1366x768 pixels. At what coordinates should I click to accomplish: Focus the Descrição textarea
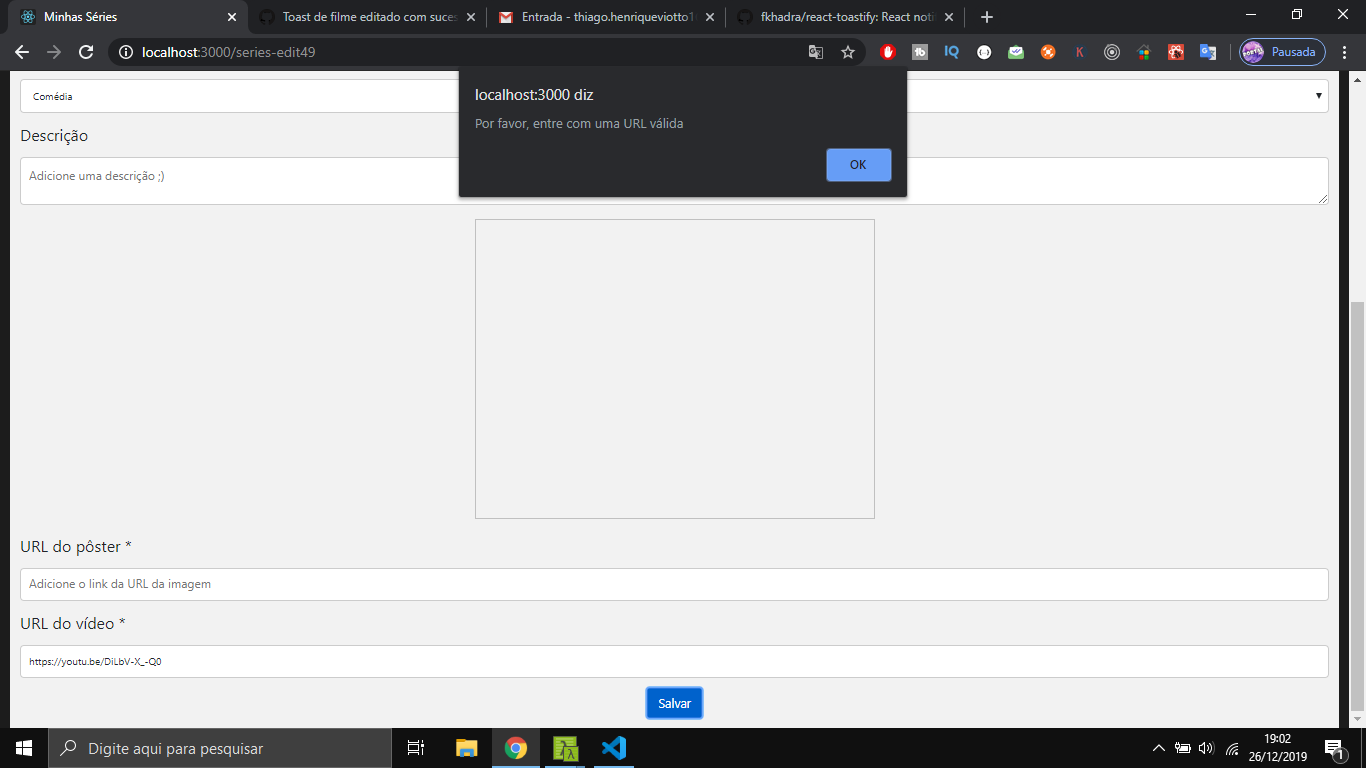[x=674, y=181]
